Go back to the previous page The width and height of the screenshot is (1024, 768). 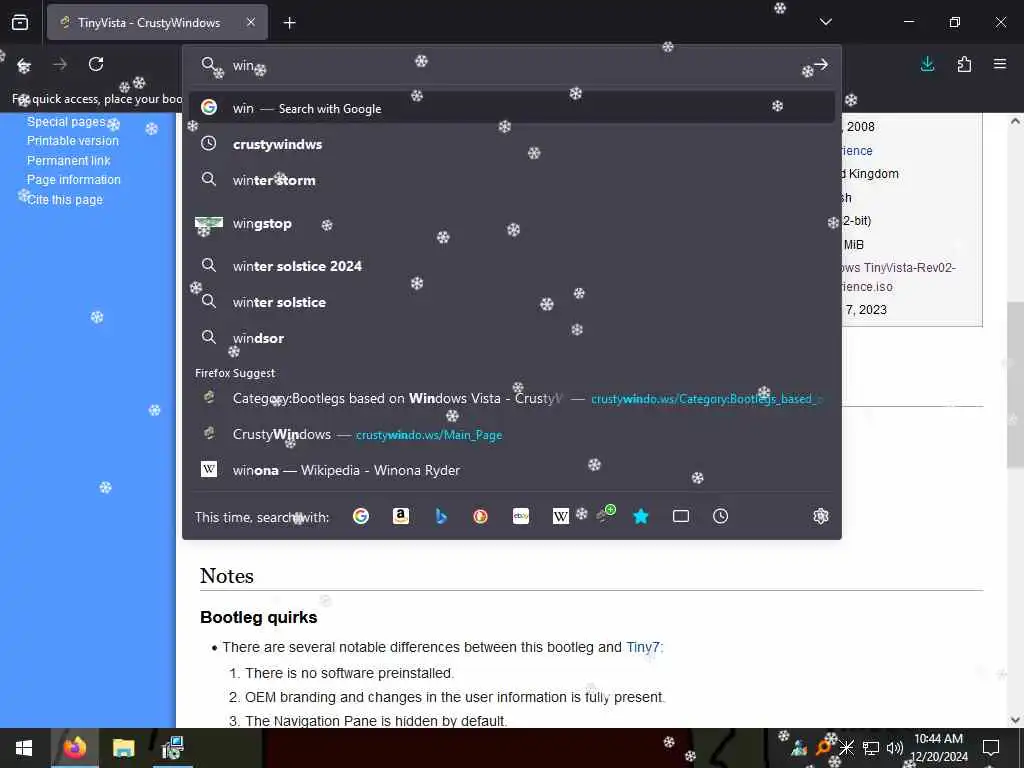(x=24, y=65)
